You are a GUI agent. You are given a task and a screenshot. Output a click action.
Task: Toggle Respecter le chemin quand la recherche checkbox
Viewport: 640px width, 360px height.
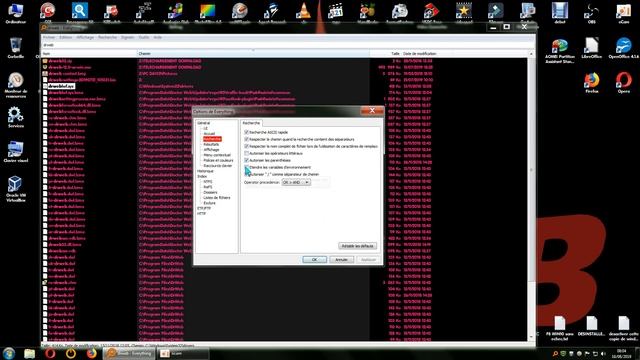click(x=247, y=139)
